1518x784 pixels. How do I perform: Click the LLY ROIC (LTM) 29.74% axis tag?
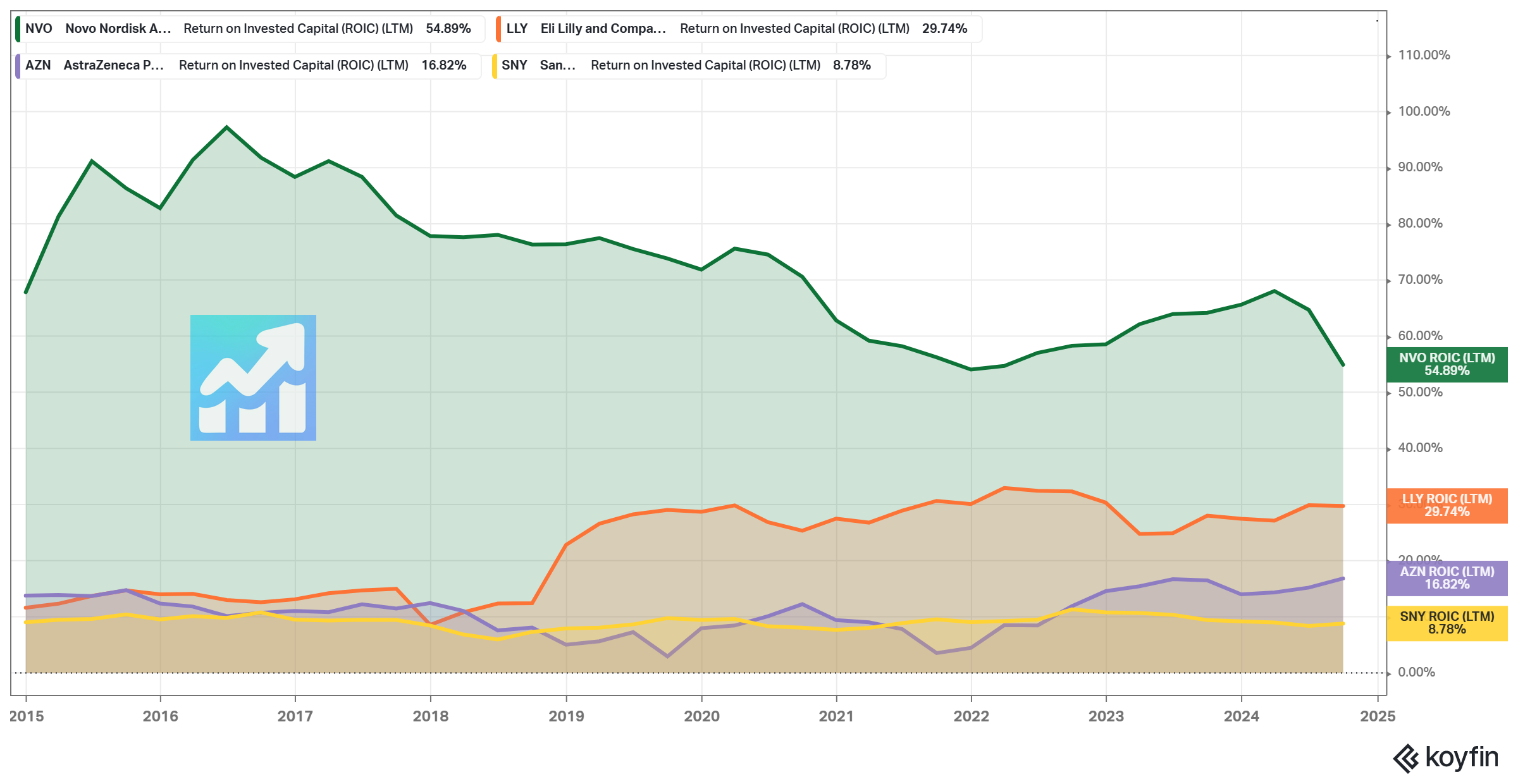[1447, 506]
